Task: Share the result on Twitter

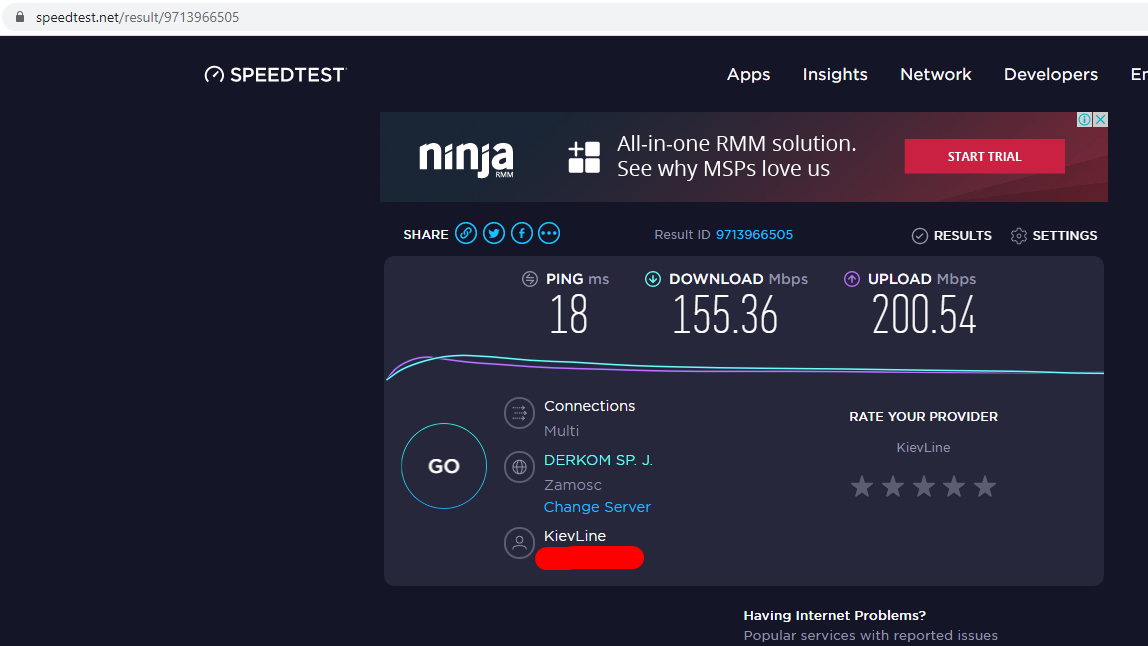Action: 493,234
